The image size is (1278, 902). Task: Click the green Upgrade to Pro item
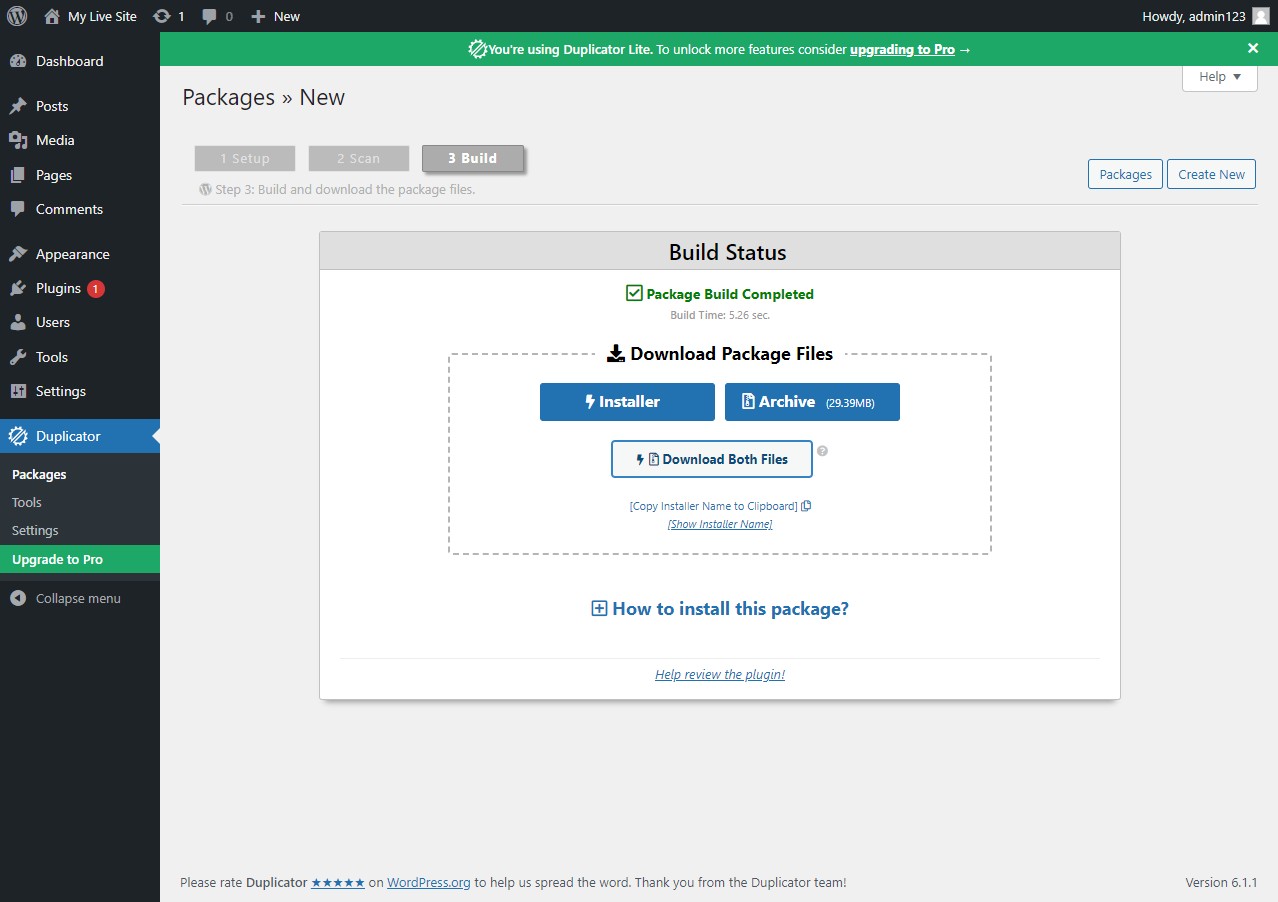point(80,559)
